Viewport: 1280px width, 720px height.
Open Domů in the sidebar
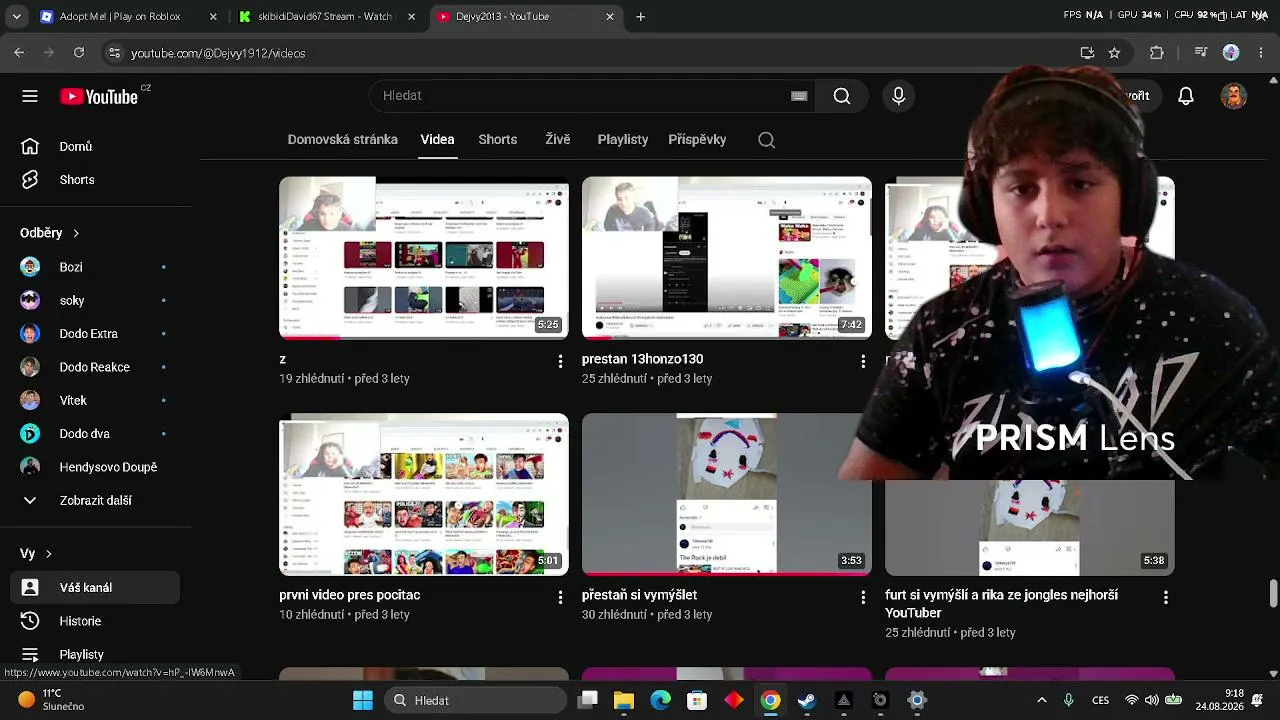(x=95, y=146)
